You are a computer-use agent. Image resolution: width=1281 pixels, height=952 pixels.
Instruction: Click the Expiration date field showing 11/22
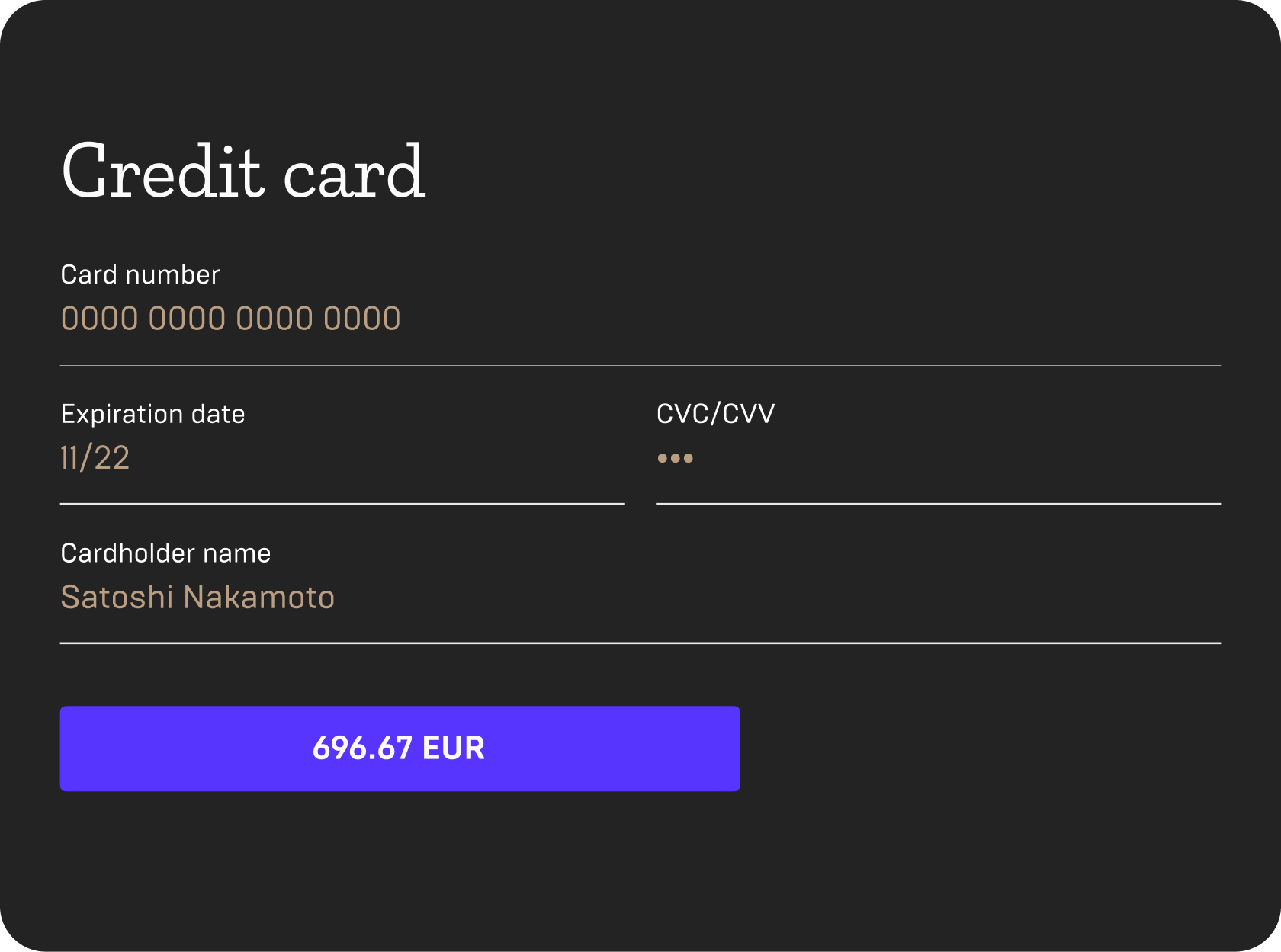pyautogui.click(x=342, y=458)
